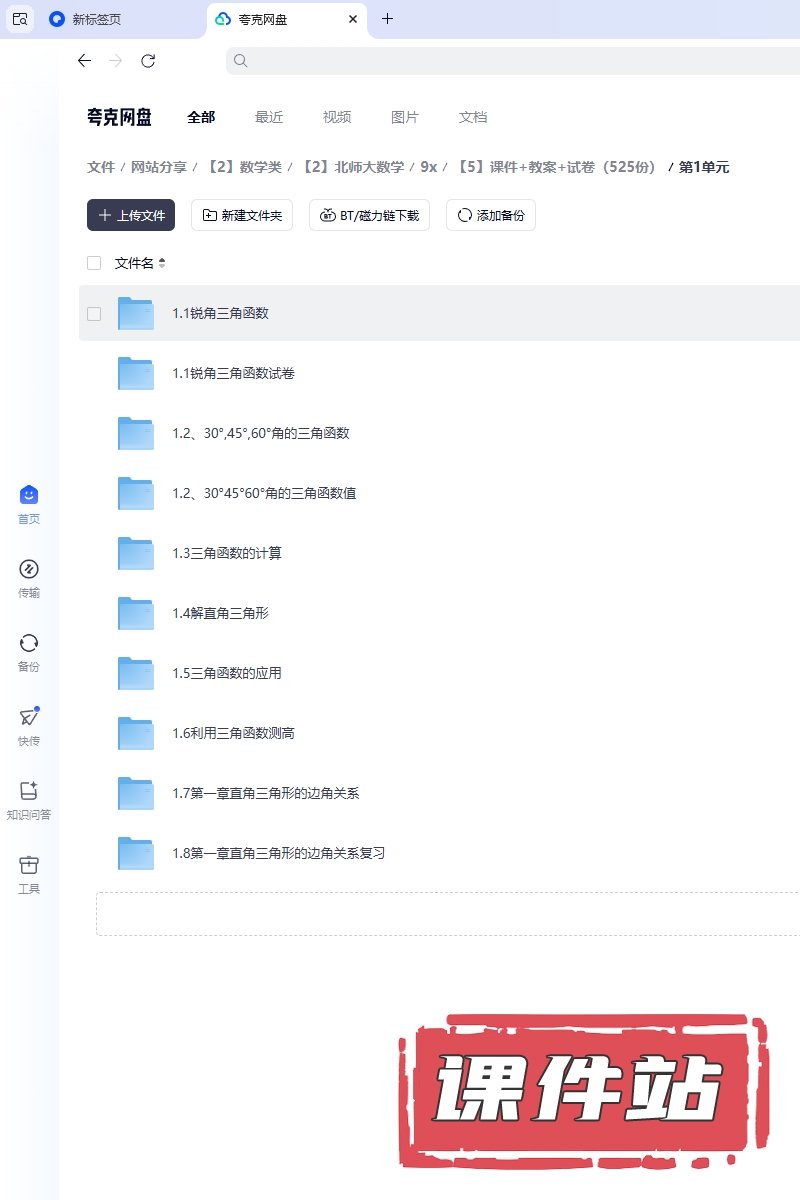Open the browser tab search button
The width and height of the screenshot is (800, 1200).
coord(20,19)
